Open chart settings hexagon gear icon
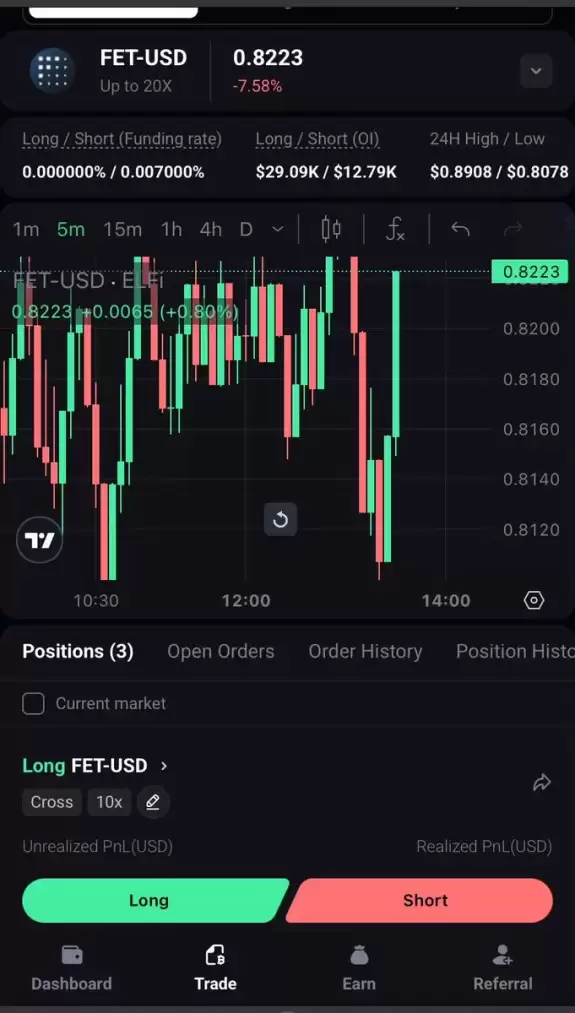The height and width of the screenshot is (1013, 575). click(534, 601)
